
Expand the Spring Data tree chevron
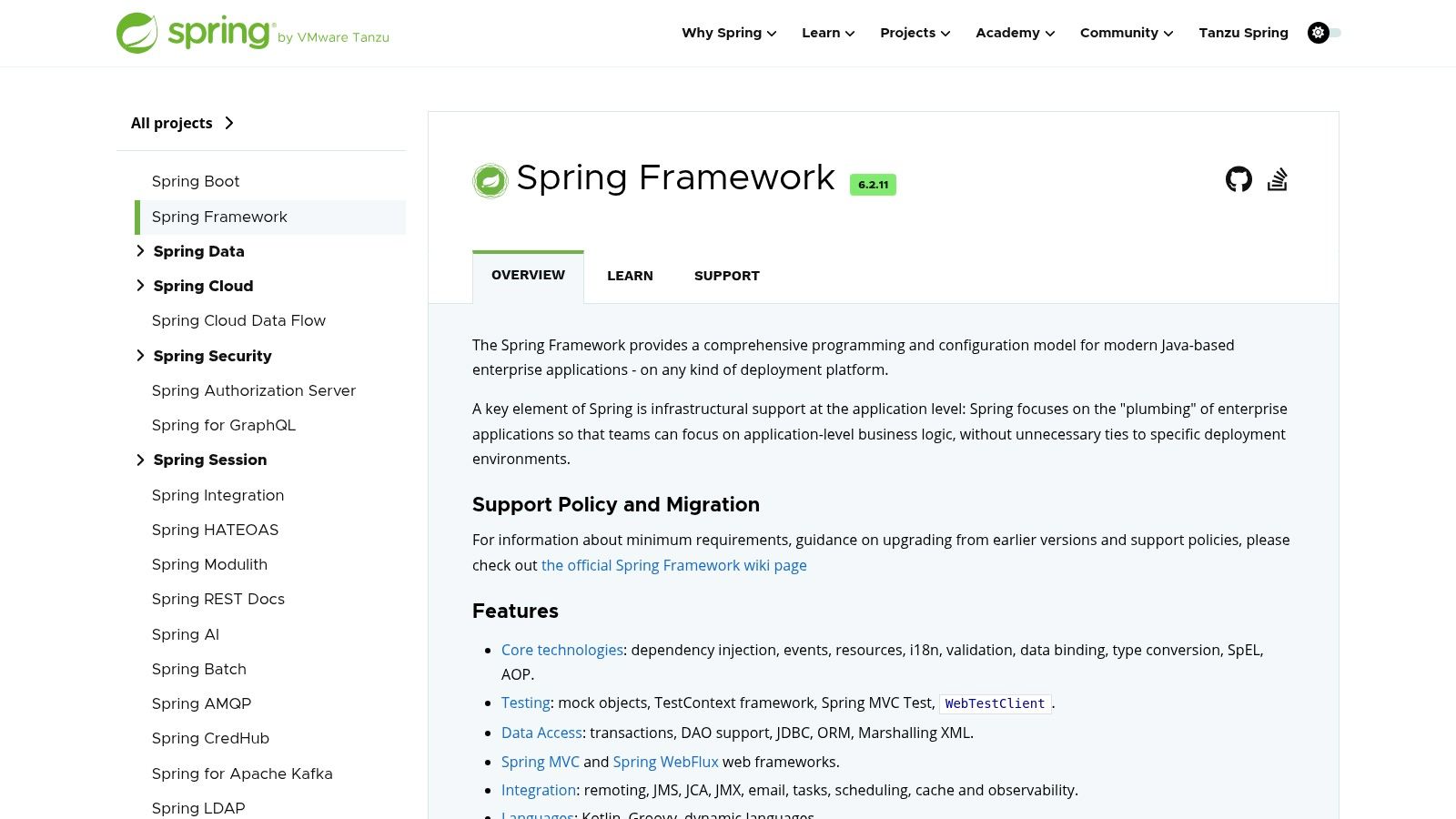[140, 251]
